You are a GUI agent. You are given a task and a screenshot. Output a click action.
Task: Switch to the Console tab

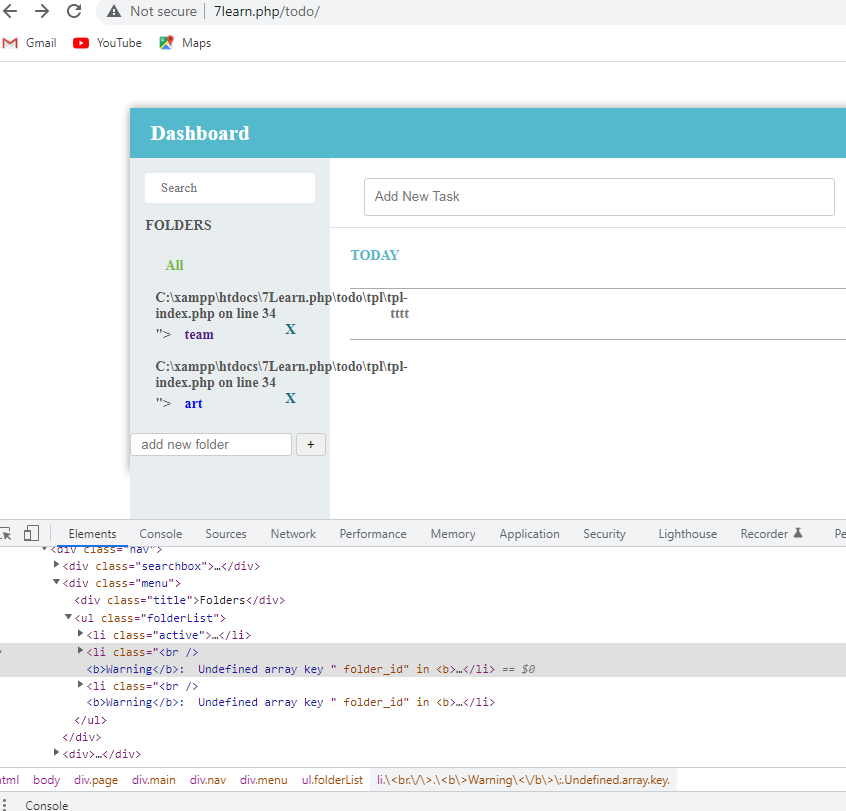click(161, 534)
